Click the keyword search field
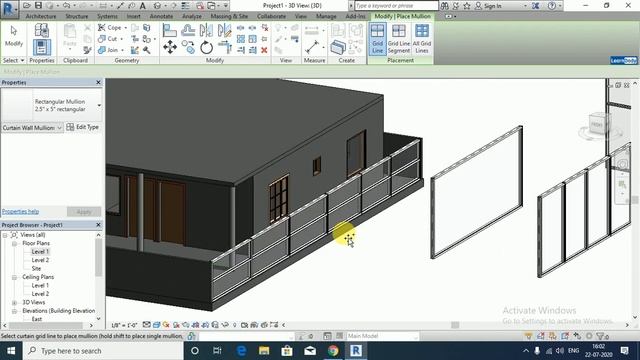640x360 pixels. pyautogui.click(x=396, y=6)
